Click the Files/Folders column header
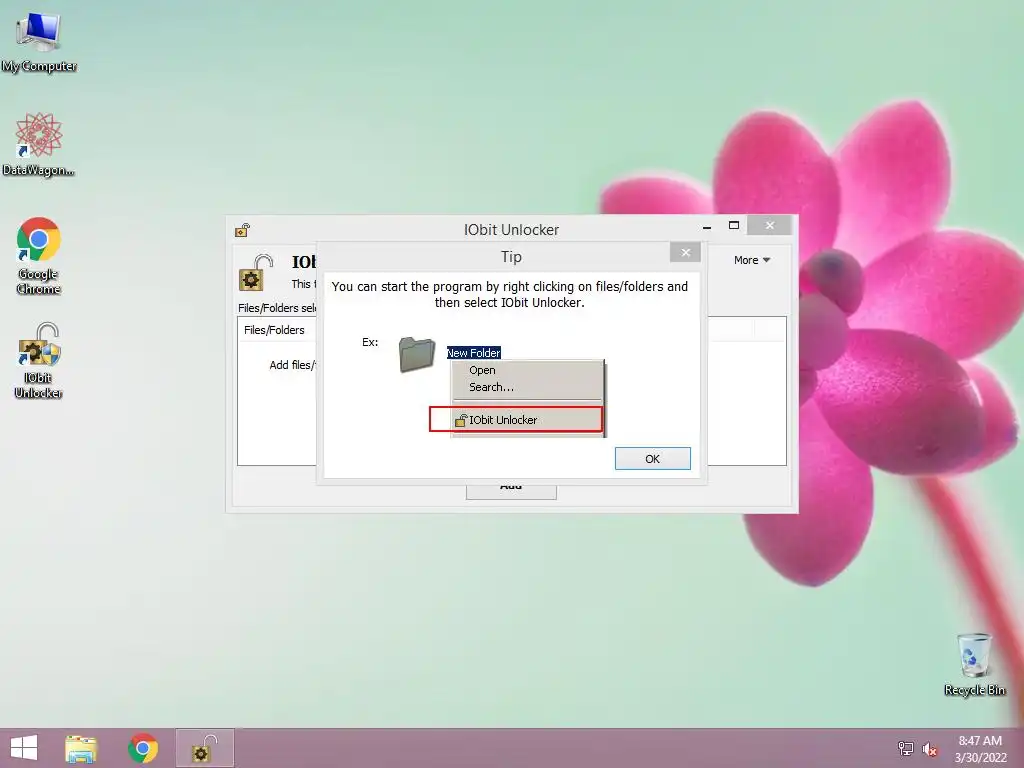Image resolution: width=1024 pixels, height=768 pixels. point(274,330)
